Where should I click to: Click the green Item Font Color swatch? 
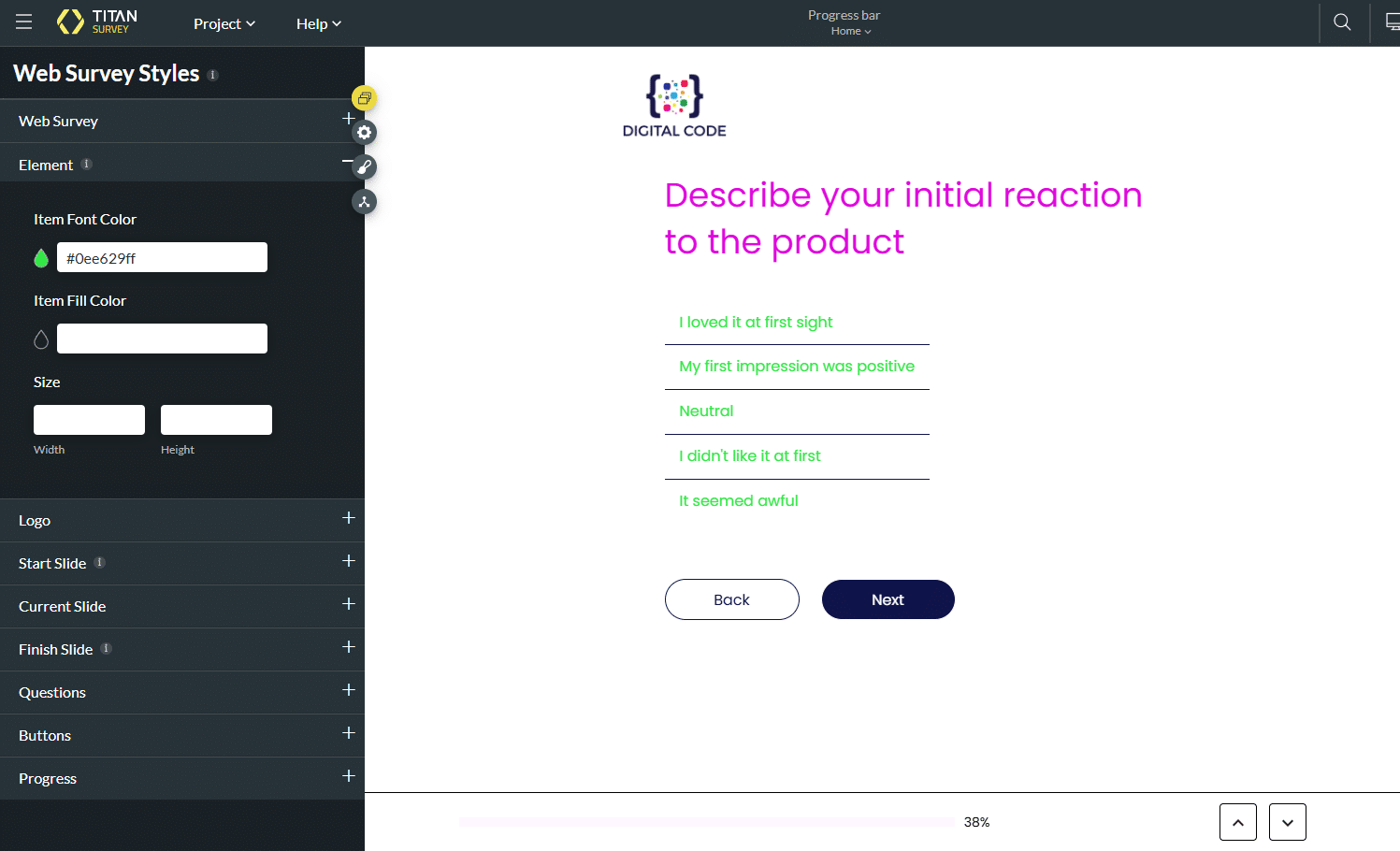point(41,258)
